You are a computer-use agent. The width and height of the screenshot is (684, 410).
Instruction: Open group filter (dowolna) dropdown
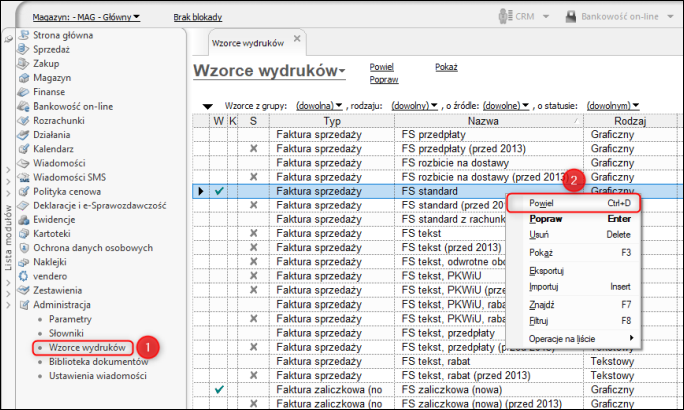click(319, 106)
